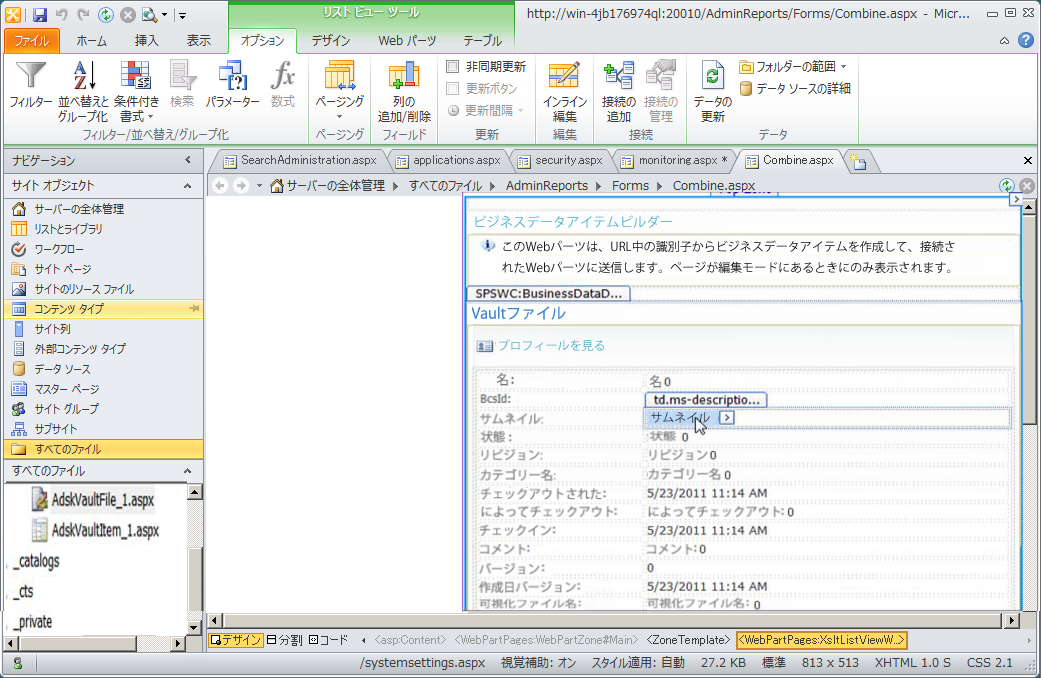
Task: Select すべてのファイル in site objects
Action: [104, 449]
